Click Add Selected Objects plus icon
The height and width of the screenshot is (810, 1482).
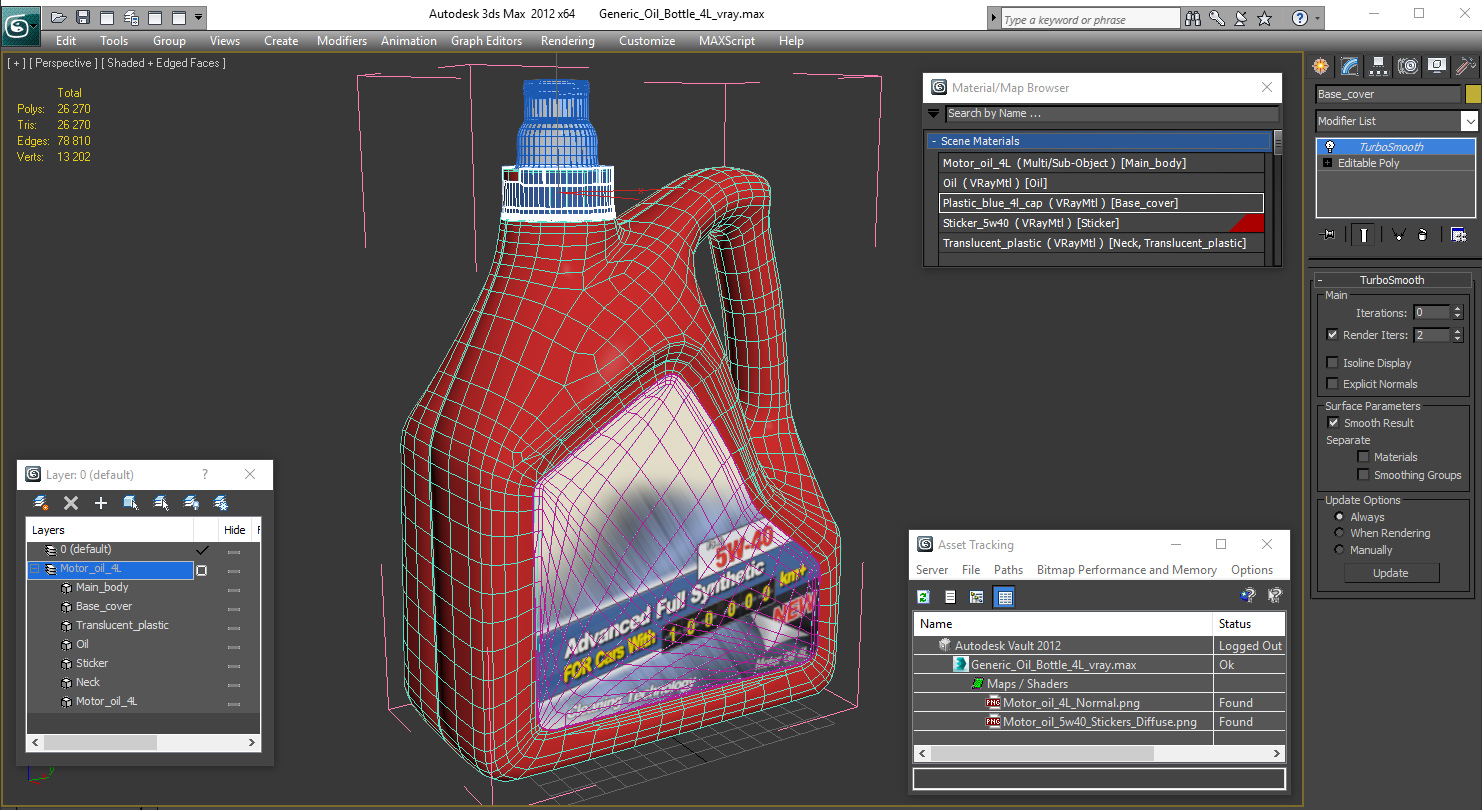(x=101, y=502)
